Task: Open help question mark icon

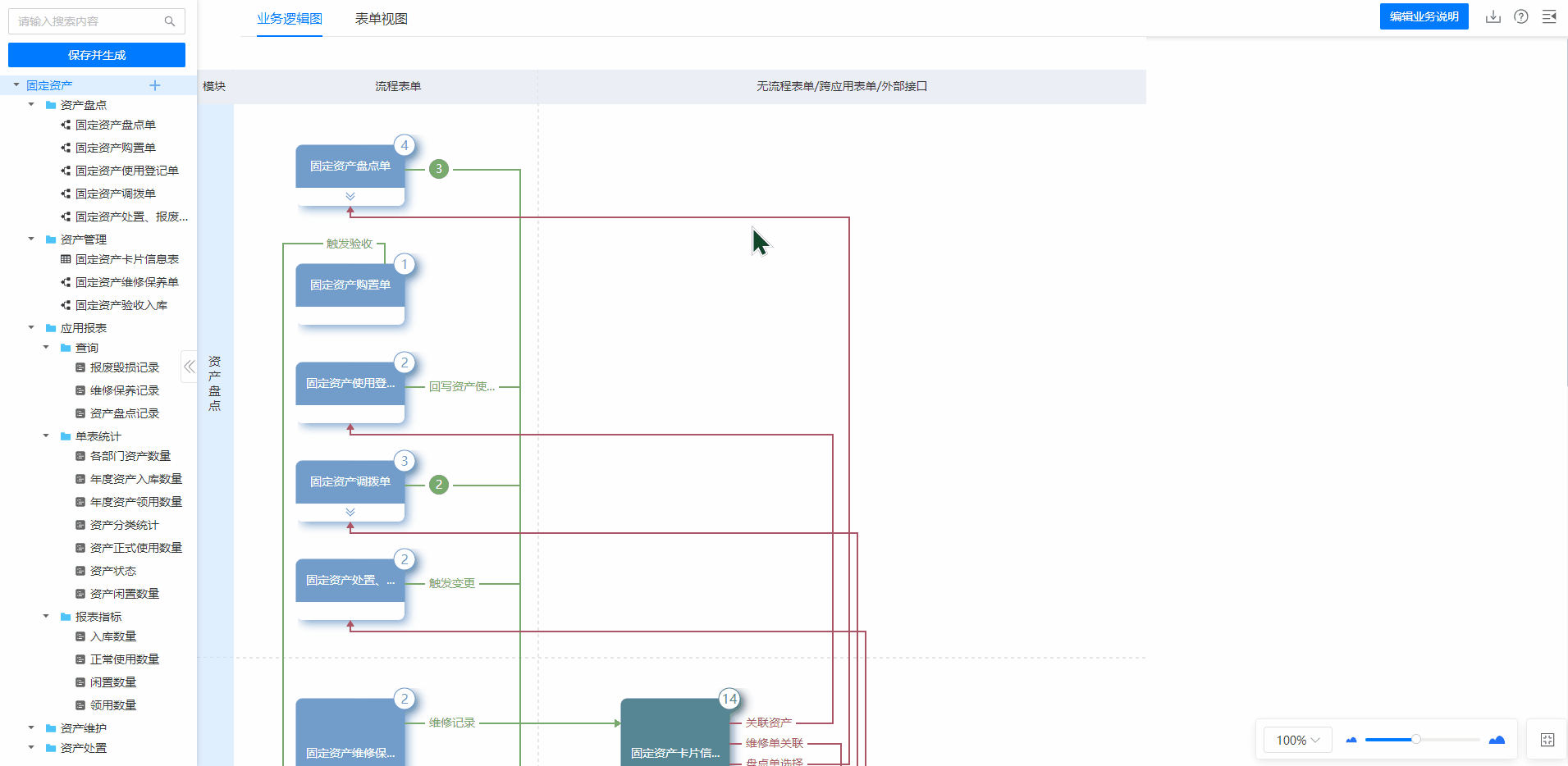Action: [x=1521, y=16]
